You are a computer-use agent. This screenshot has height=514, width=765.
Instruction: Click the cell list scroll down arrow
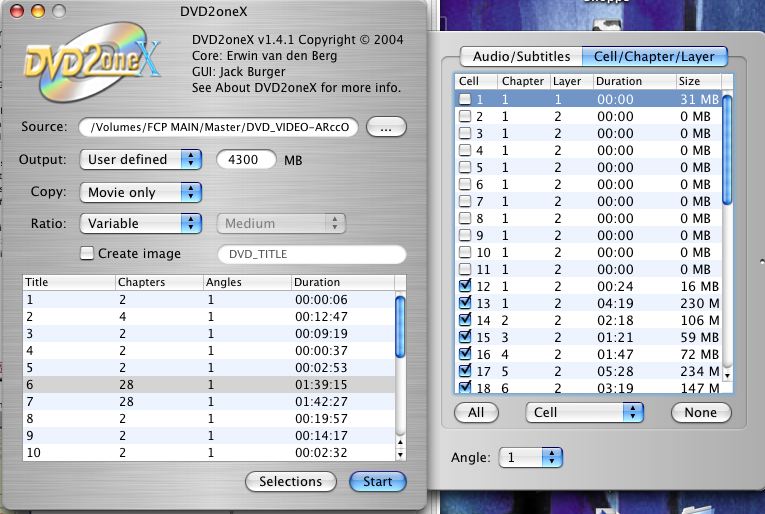pyautogui.click(x=727, y=376)
